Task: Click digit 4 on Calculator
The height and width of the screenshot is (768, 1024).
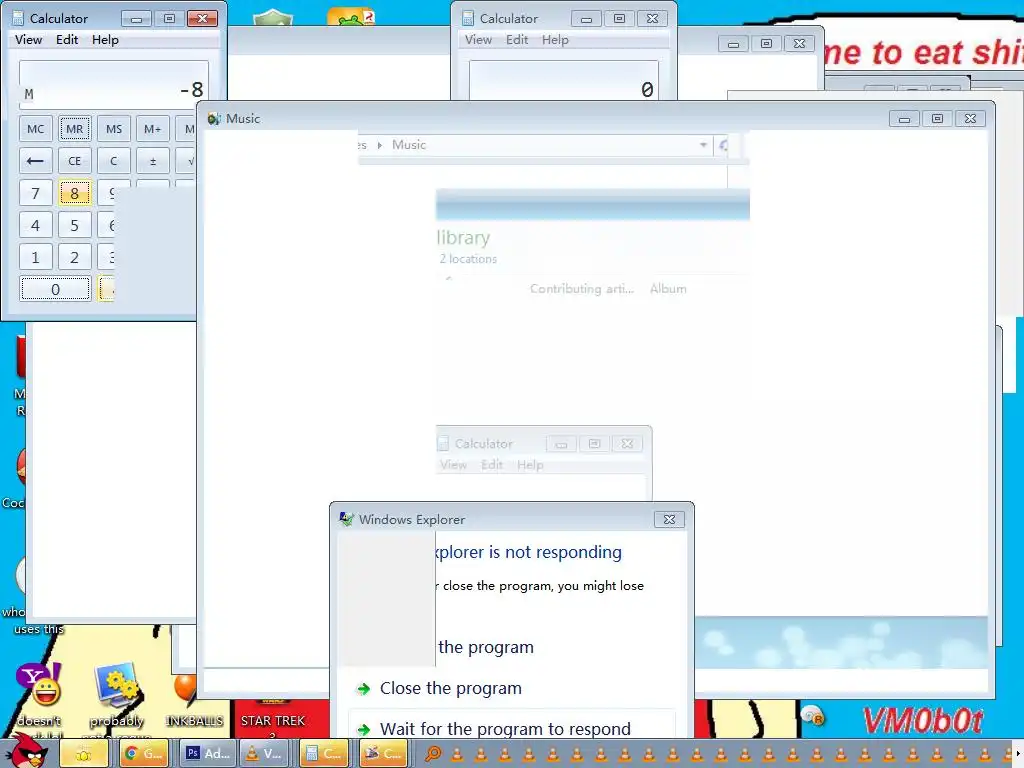Action: (x=35, y=225)
